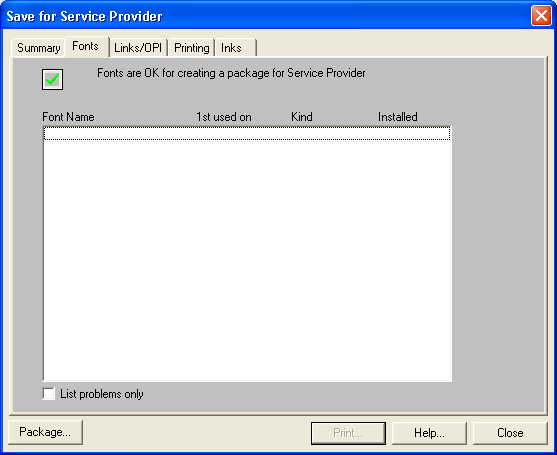Viewport: 557px width, 455px height.
Task: Open the Links/OPI tab
Action: click(x=138, y=48)
